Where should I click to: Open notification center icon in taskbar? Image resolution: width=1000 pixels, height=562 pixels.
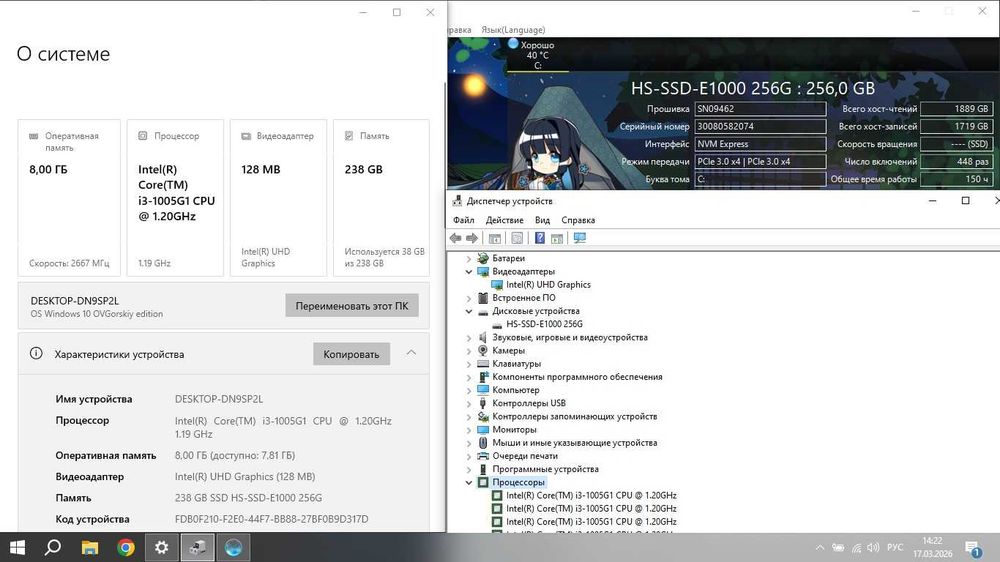tap(973, 548)
